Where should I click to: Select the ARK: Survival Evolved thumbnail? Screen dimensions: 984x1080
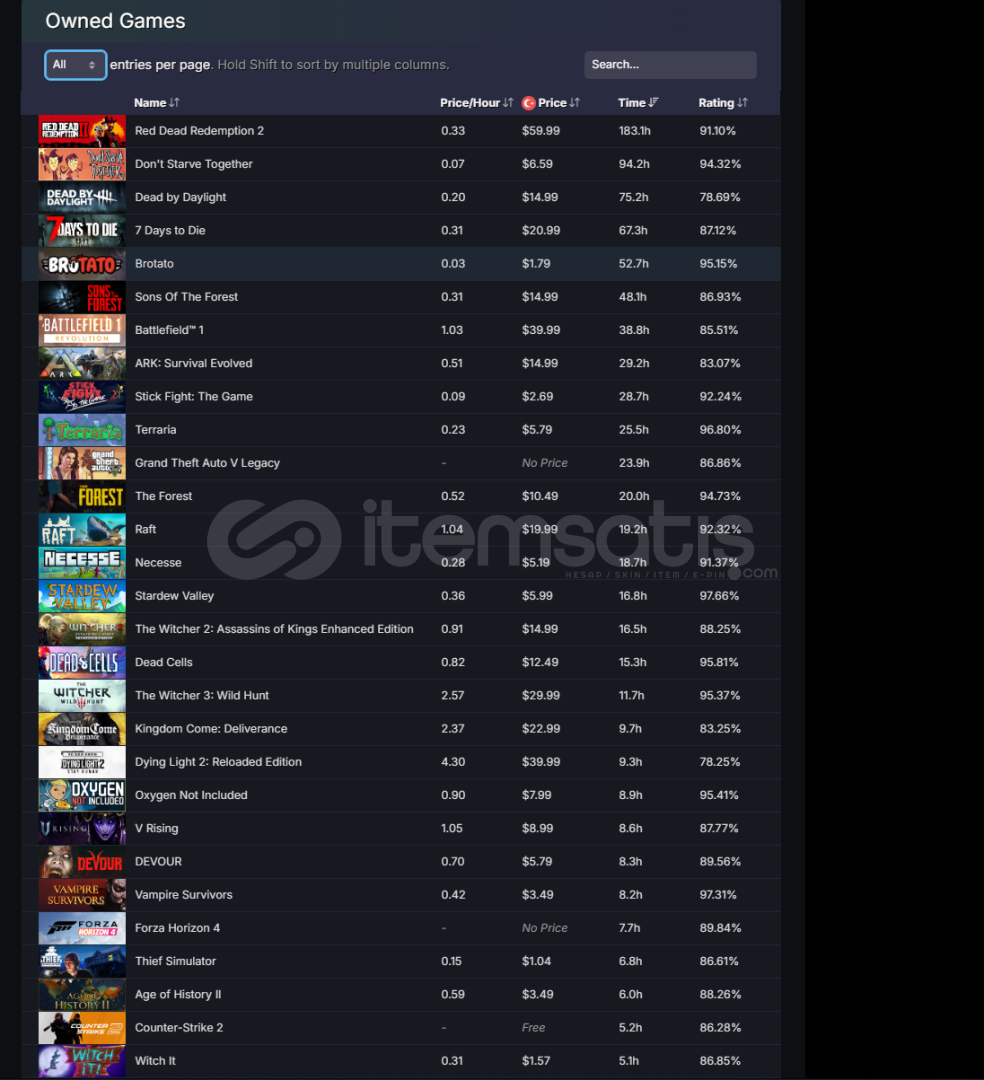tap(82, 364)
